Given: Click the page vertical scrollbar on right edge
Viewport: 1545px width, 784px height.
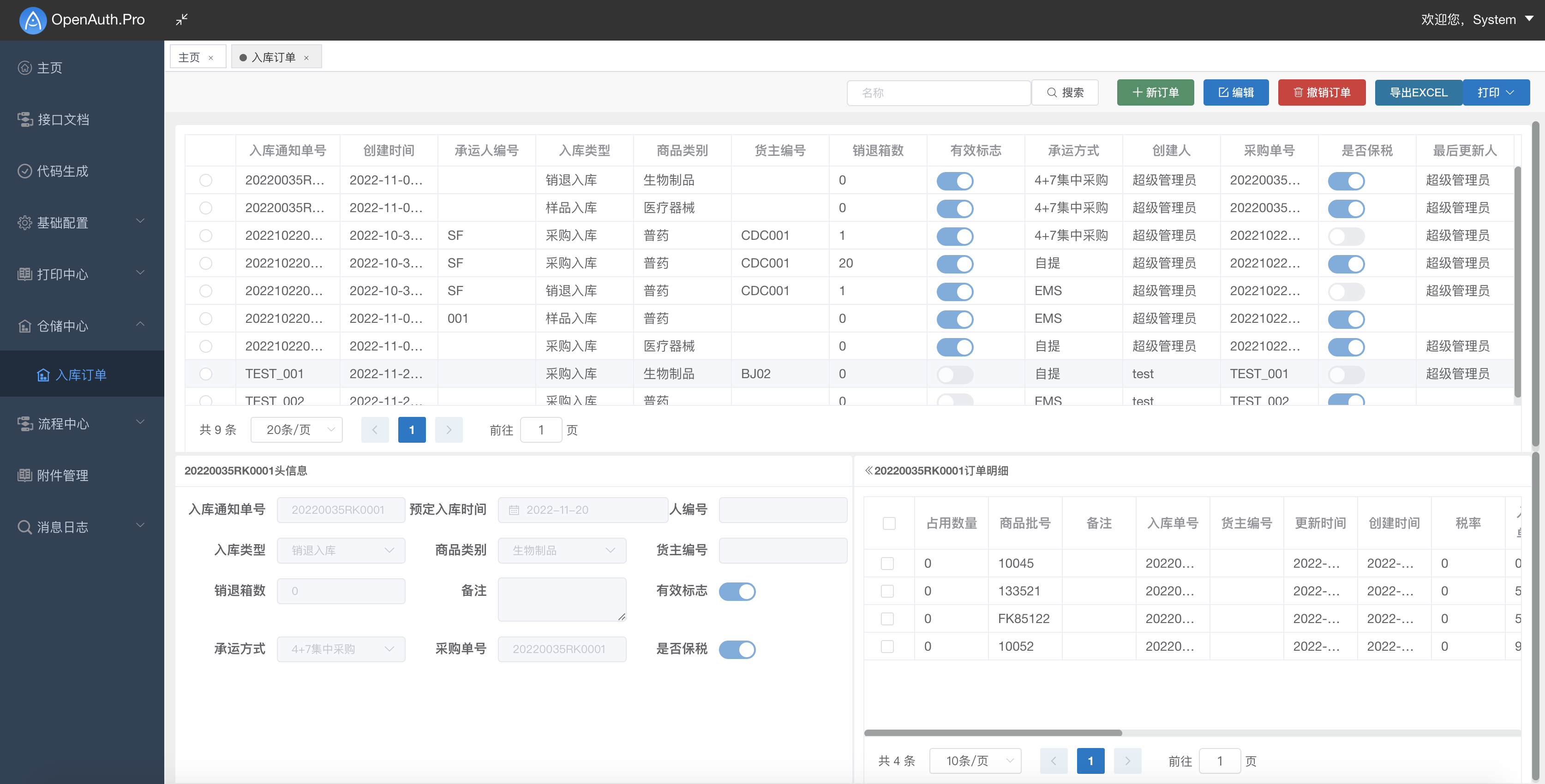Looking at the screenshot, I should 1535,285.
